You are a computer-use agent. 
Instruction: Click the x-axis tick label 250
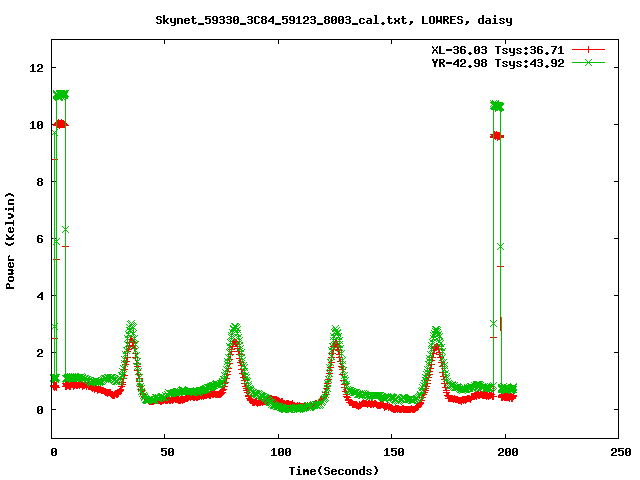[x=620, y=452]
